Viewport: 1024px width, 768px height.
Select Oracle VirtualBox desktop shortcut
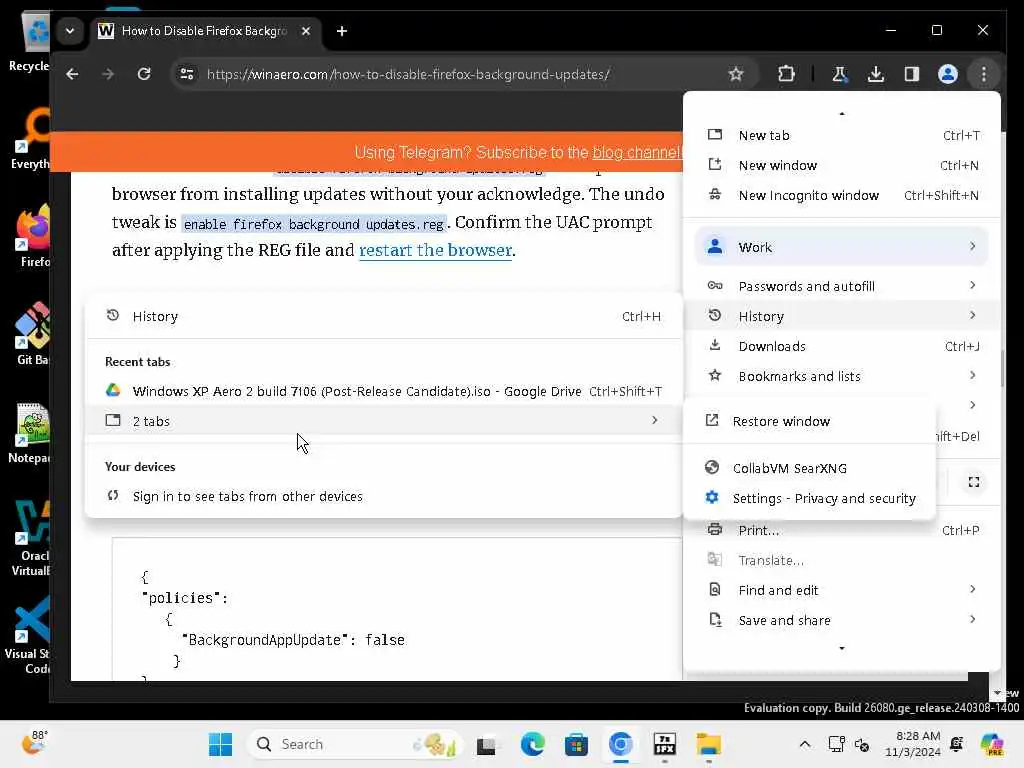tap(31, 539)
